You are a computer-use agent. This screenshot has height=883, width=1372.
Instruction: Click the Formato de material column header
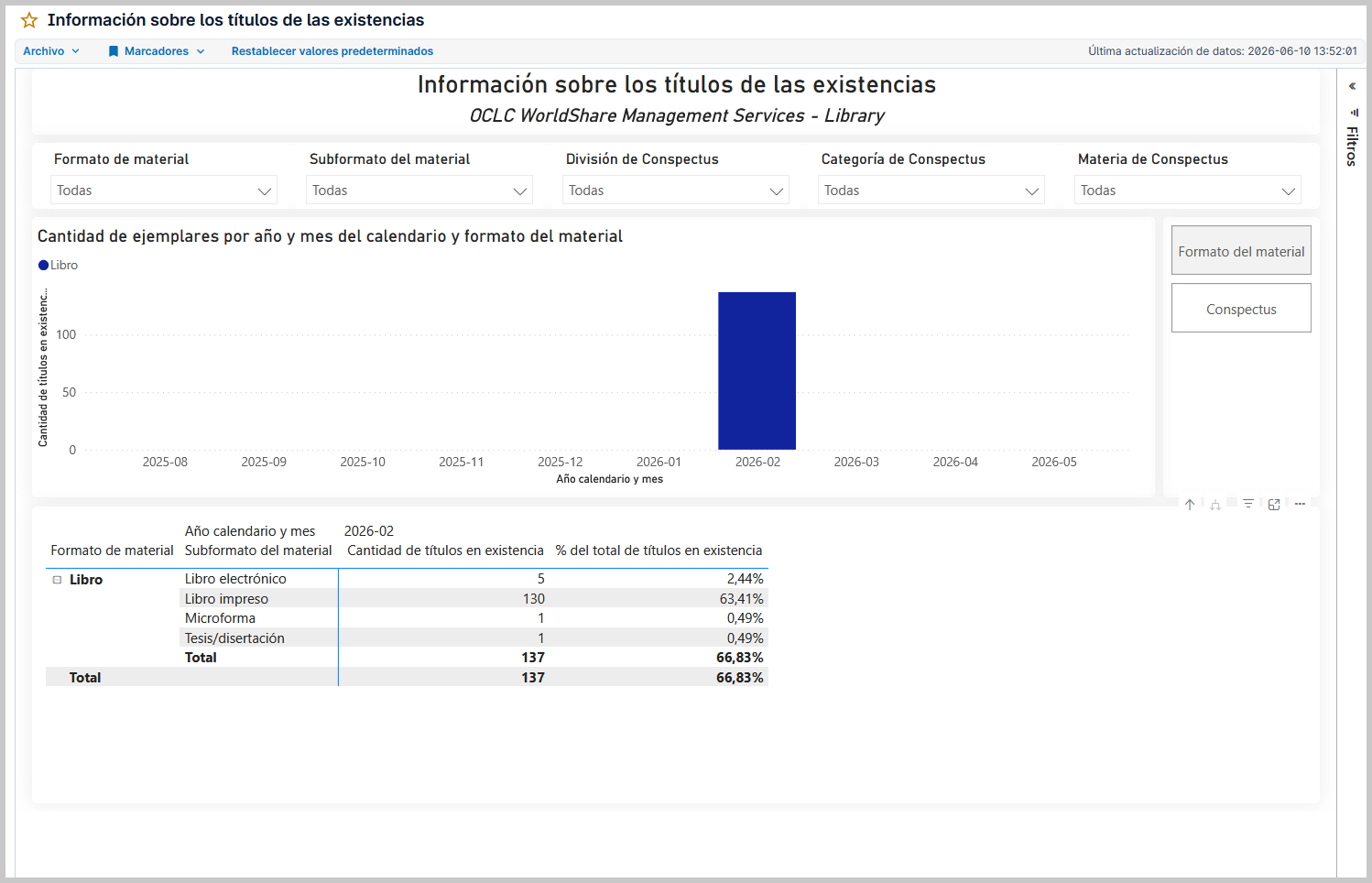pyautogui.click(x=112, y=551)
